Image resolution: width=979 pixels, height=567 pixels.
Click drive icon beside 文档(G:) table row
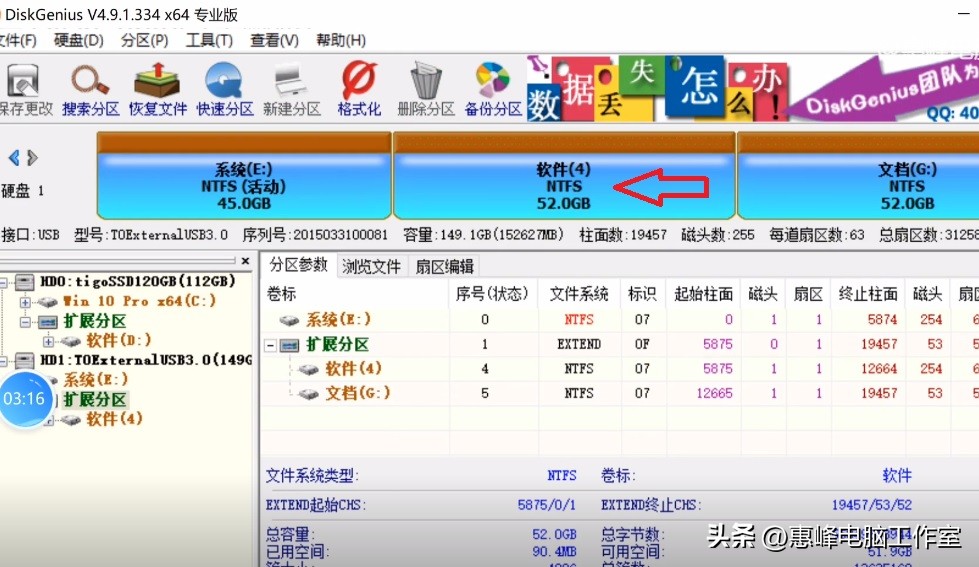pos(309,394)
